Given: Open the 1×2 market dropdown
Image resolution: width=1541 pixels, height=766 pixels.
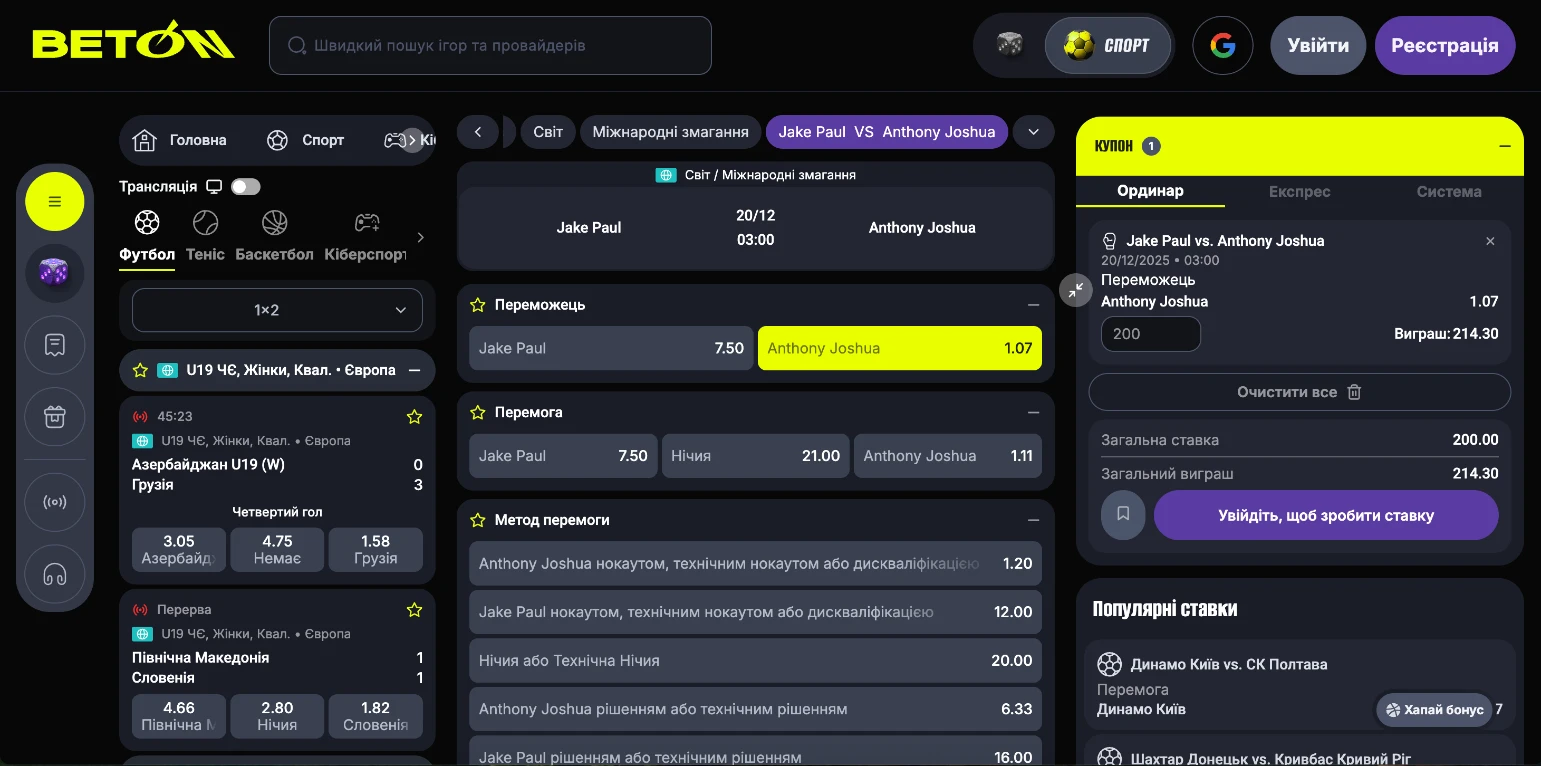Looking at the screenshot, I should pos(277,310).
